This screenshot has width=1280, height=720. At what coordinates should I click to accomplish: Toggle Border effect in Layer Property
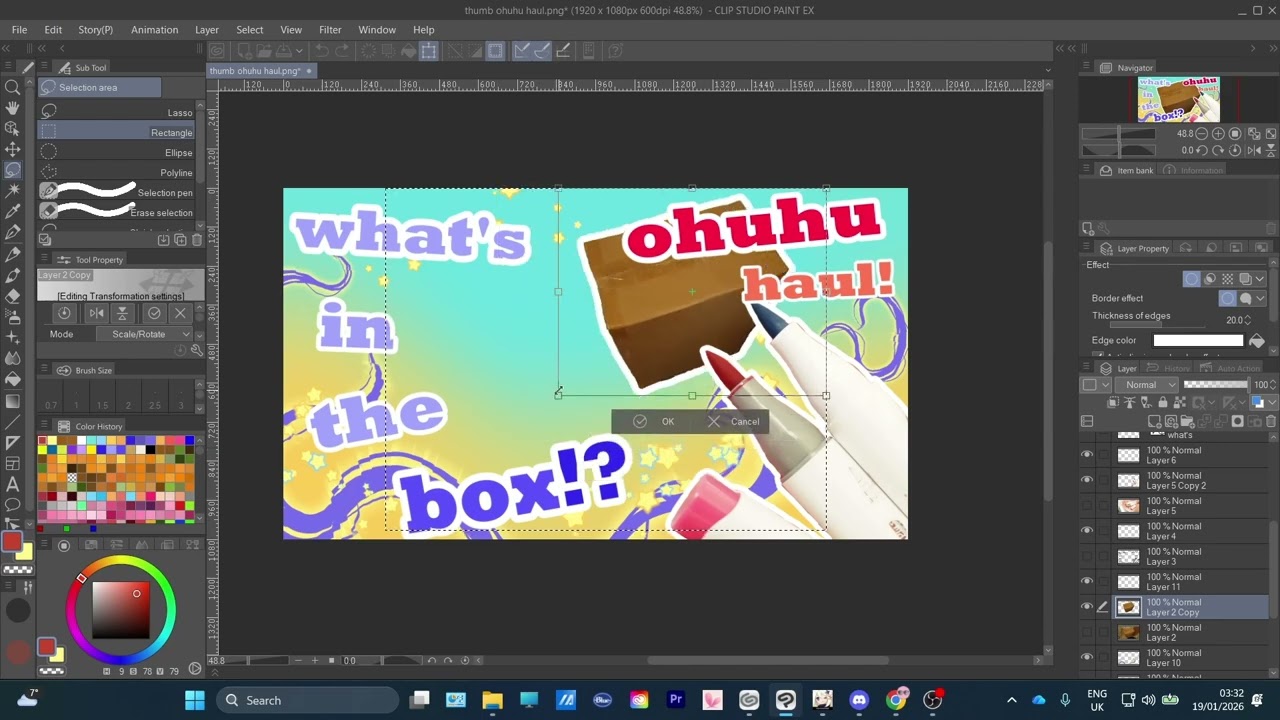tap(1191, 279)
